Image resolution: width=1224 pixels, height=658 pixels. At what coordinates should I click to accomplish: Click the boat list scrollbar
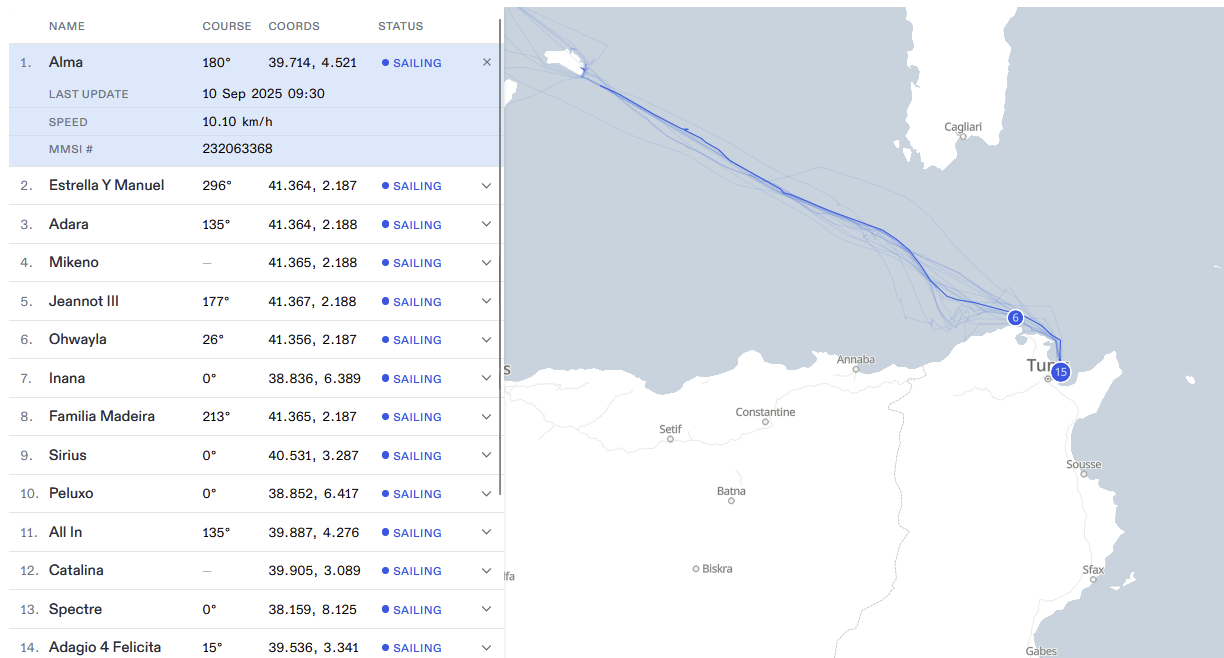pyautogui.click(x=500, y=255)
